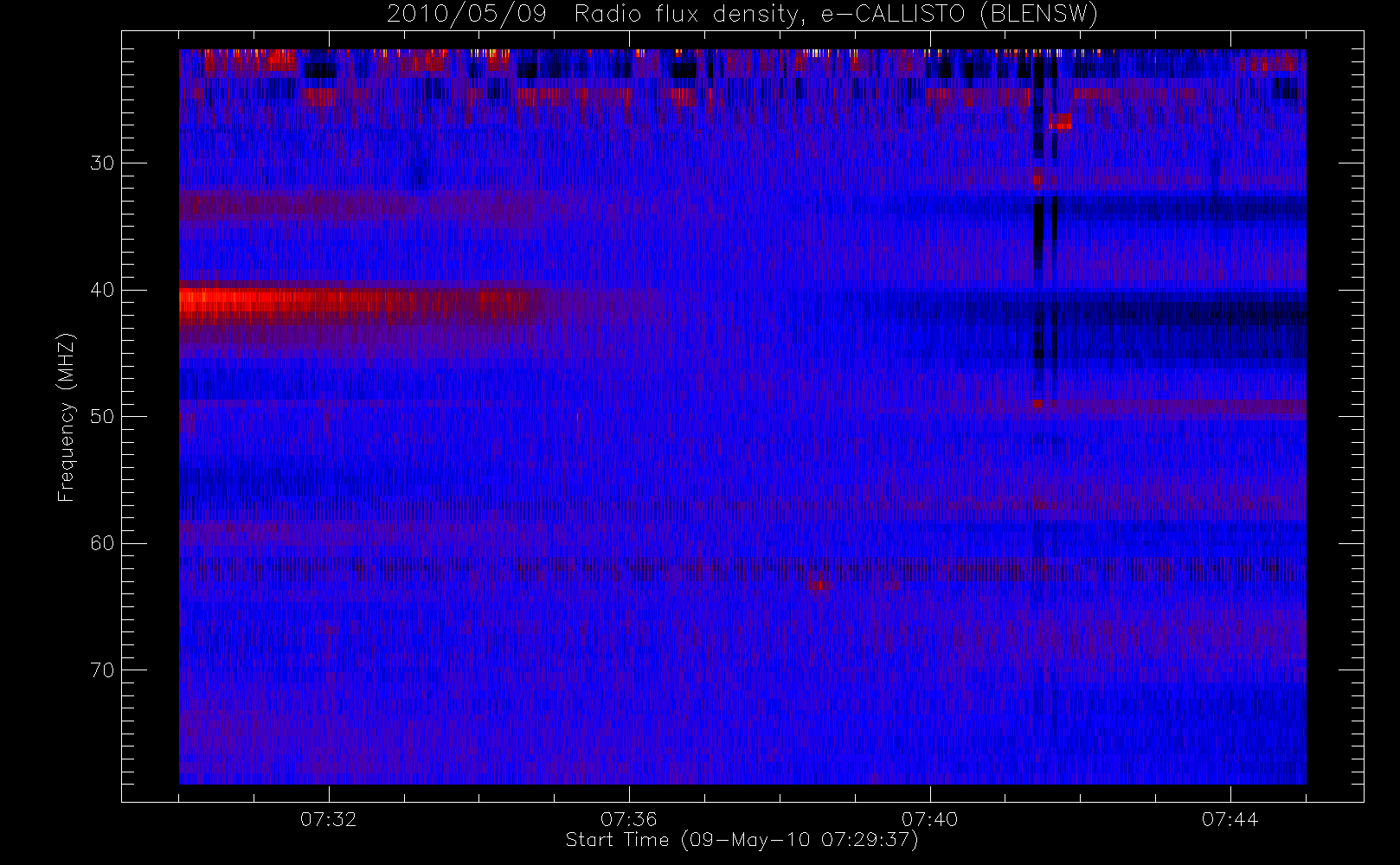Click the 40 frequency tick label
The image size is (1400, 865).
pyautogui.click(x=102, y=290)
